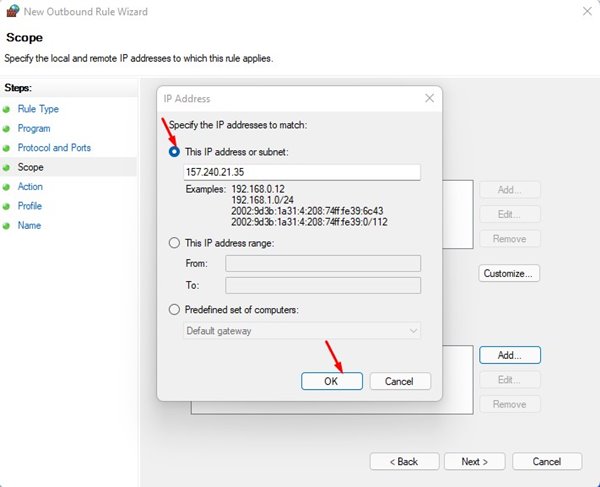Viewport: 600px width, 487px height.
Task: Select 'This IP address or subnet' radio
Action: click(x=175, y=152)
